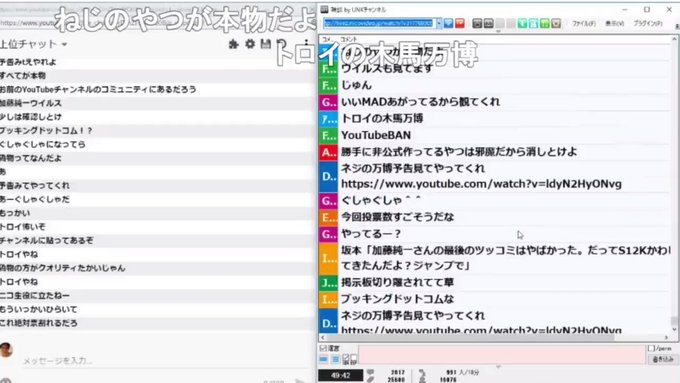Expand the URL combo box arrow
Image resolution: width=680 pixels, height=383 pixels.
tap(439, 23)
